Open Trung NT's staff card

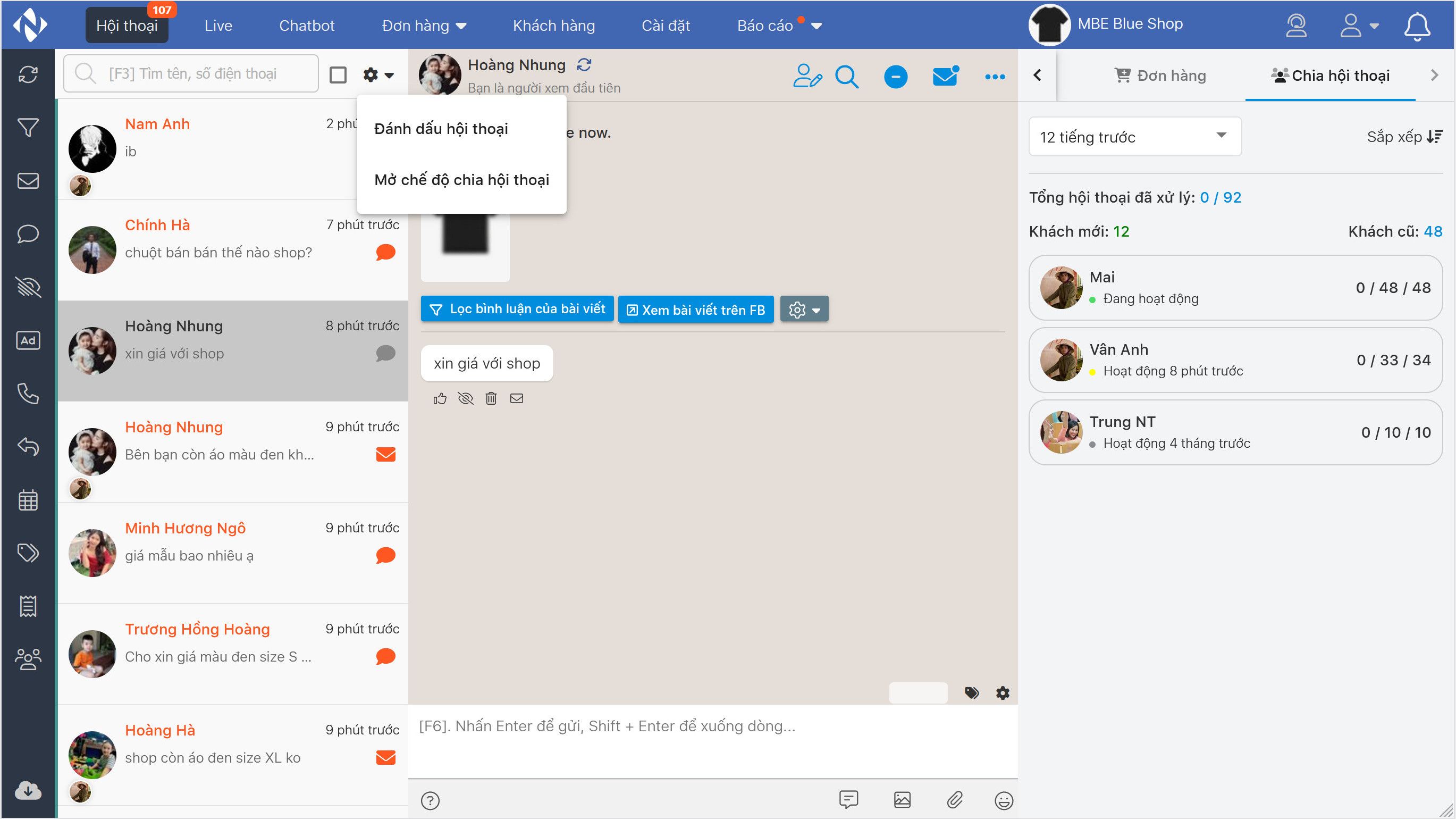tap(1235, 432)
